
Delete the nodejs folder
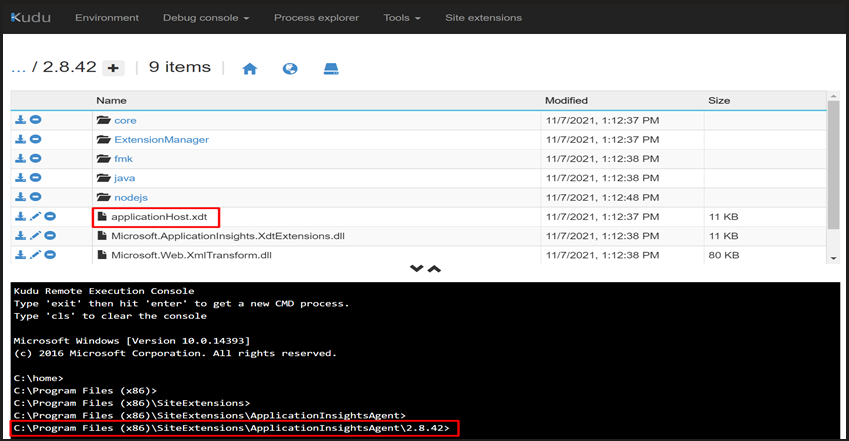(35, 197)
